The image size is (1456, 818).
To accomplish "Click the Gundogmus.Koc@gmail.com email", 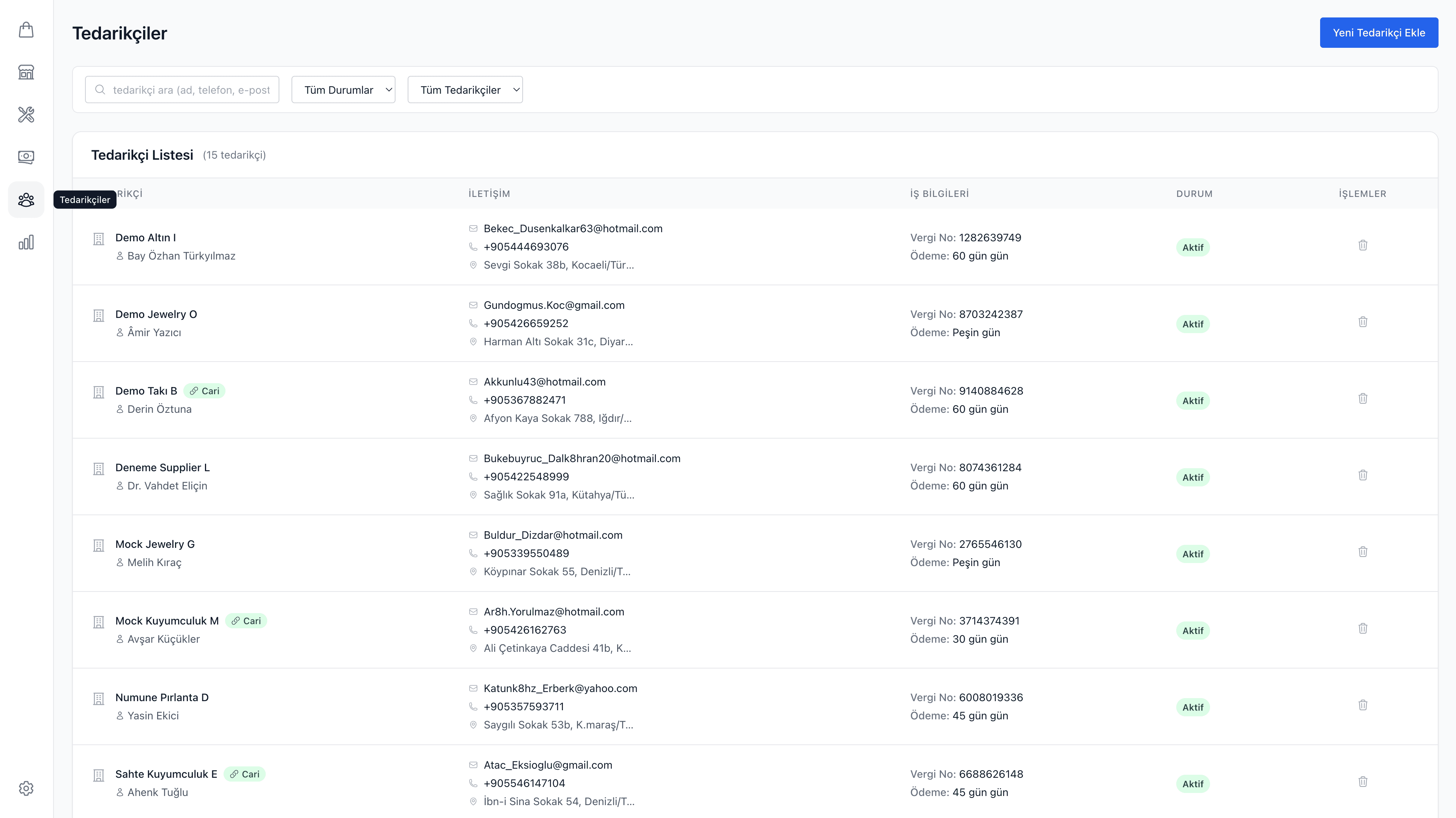I will coord(554,305).
